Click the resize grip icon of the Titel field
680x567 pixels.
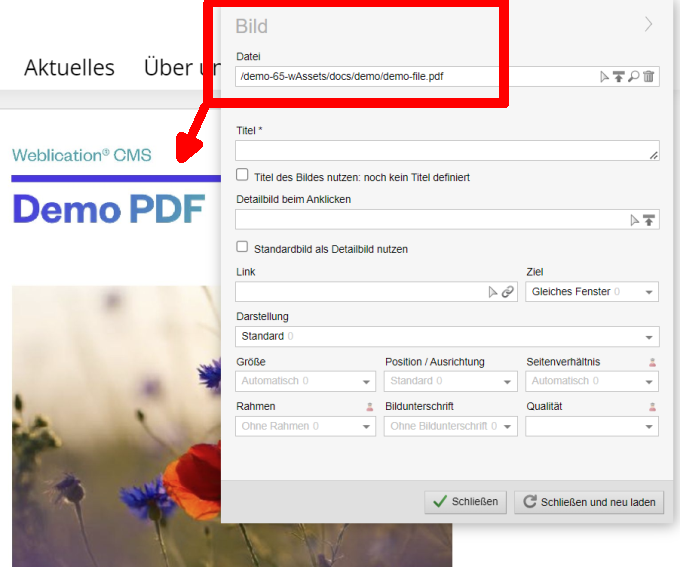pyautogui.click(x=654, y=155)
